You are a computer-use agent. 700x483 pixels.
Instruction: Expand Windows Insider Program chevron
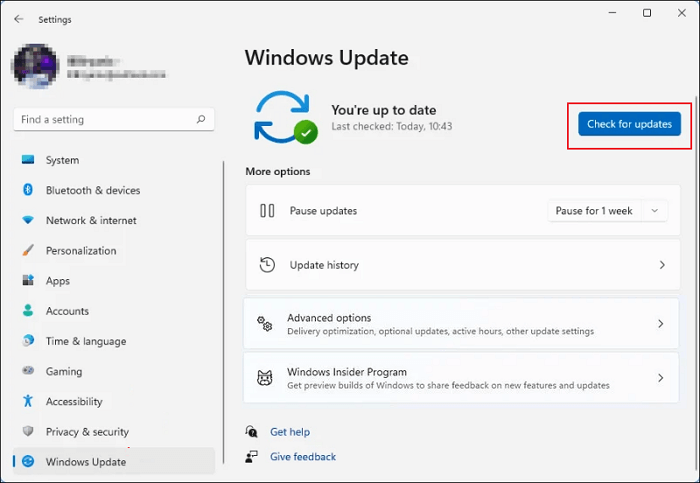[x=661, y=378]
